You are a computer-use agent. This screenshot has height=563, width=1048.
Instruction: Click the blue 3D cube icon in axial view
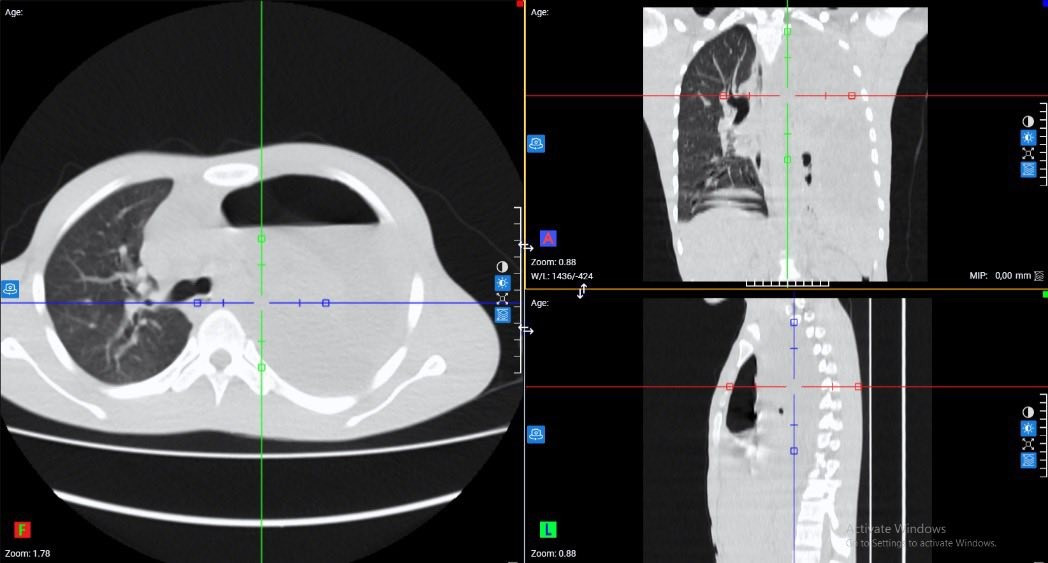pos(10,289)
